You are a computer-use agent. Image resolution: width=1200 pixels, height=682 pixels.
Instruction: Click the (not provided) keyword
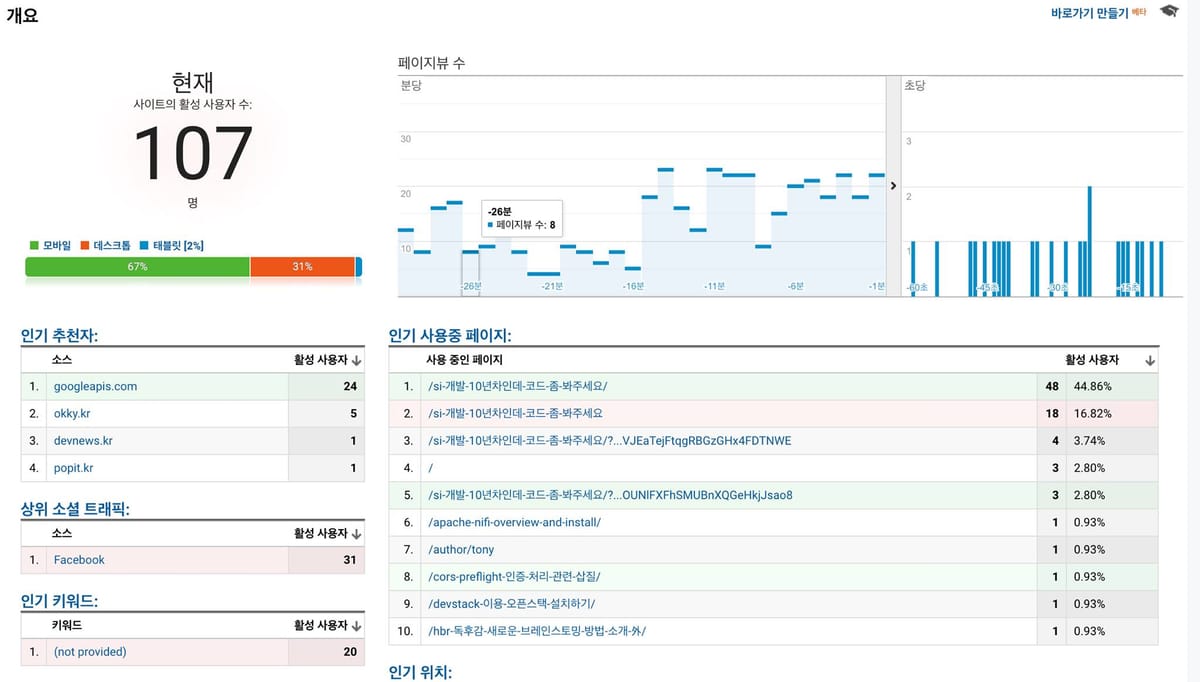tap(90, 652)
